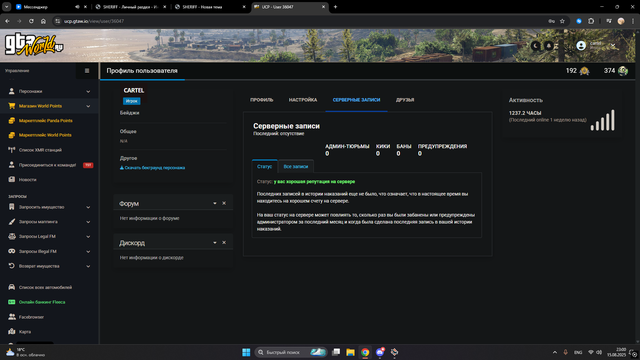Expand the Персонажи sidebar menu
The height and width of the screenshot is (360, 640).
click(x=49, y=91)
